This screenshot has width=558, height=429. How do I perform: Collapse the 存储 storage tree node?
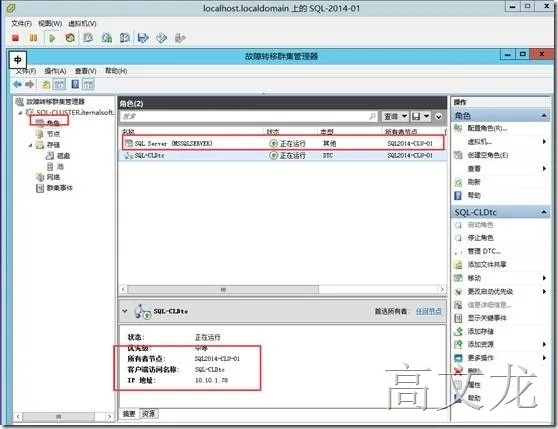[31, 145]
